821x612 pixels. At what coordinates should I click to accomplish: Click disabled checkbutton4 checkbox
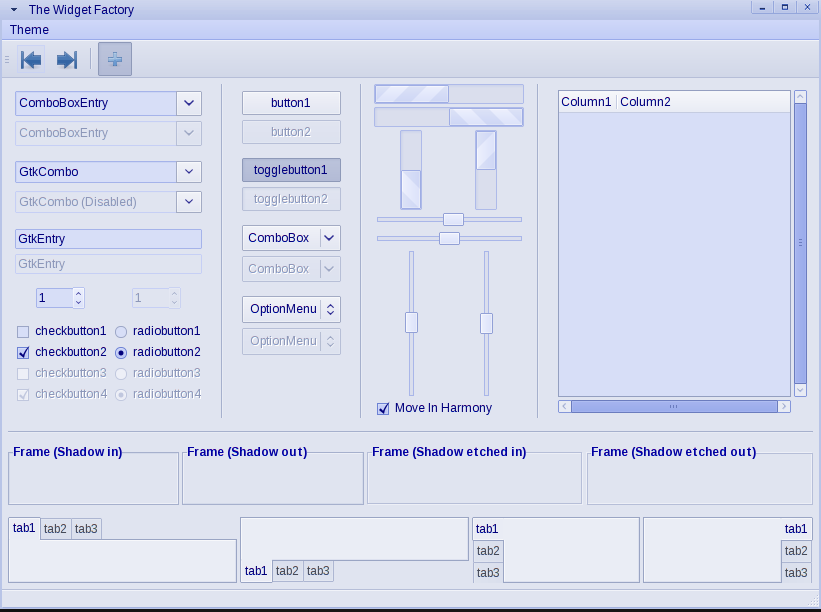click(x=23, y=394)
